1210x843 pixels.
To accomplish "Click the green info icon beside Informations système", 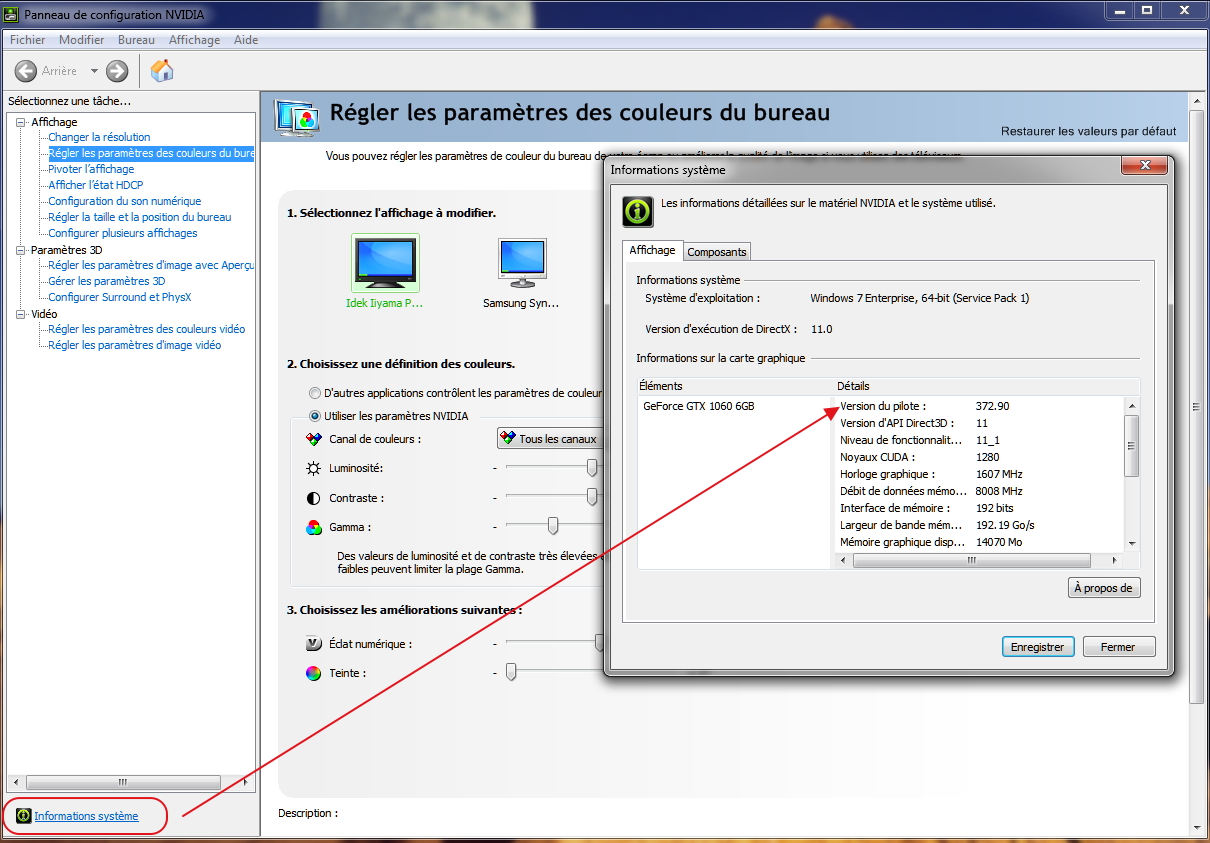I will [x=24, y=816].
